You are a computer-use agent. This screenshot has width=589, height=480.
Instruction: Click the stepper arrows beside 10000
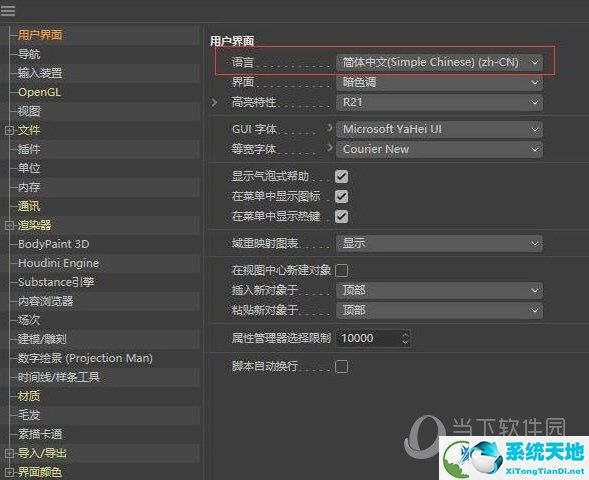[405, 338]
